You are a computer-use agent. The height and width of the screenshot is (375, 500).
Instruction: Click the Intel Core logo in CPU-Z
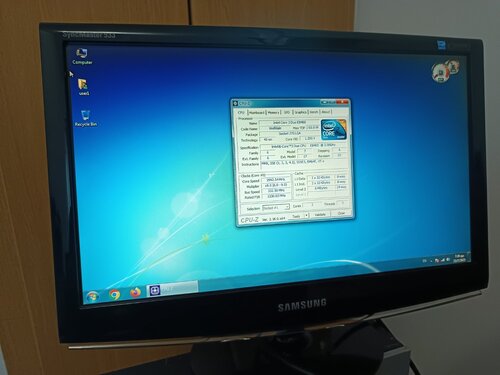[x=333, y=129]
